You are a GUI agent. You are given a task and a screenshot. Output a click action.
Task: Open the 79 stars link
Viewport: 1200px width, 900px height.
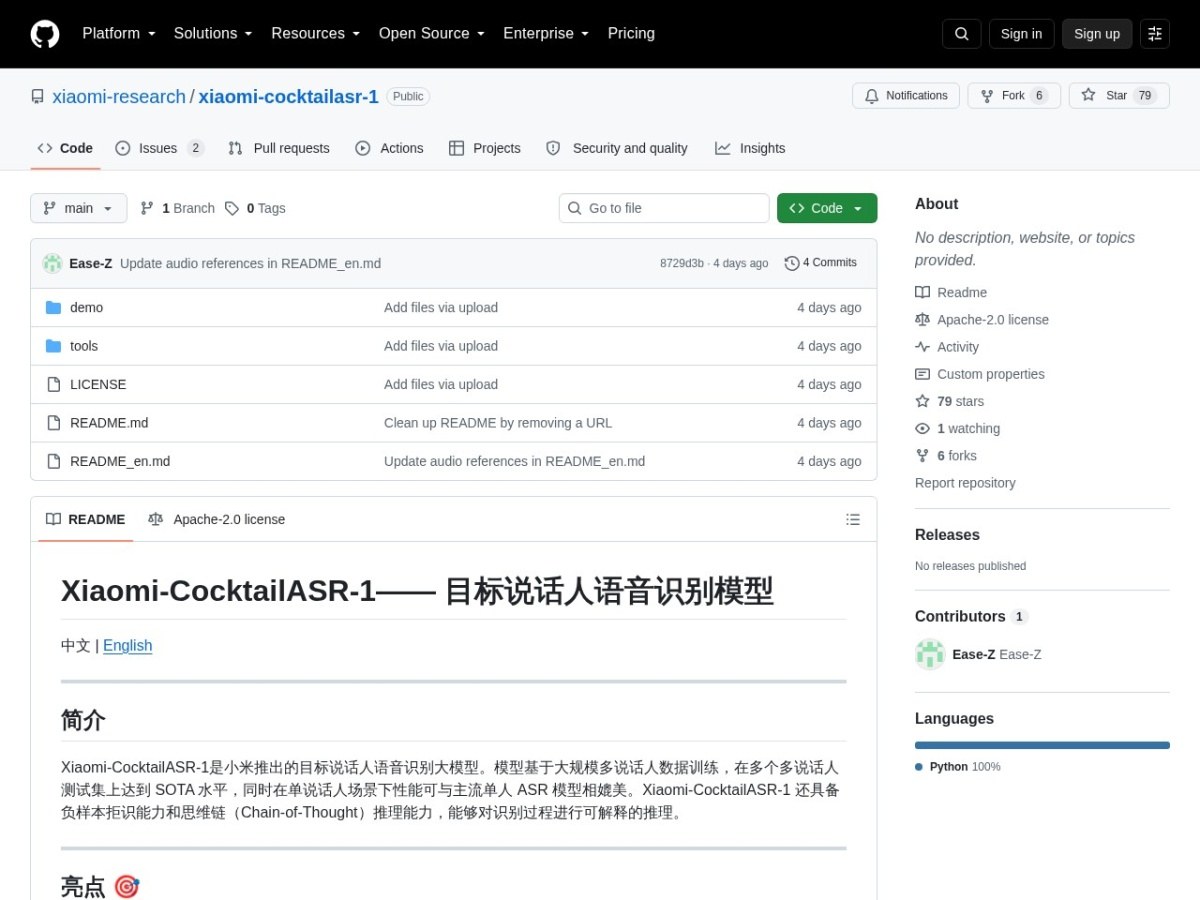[x=950, y=401]
